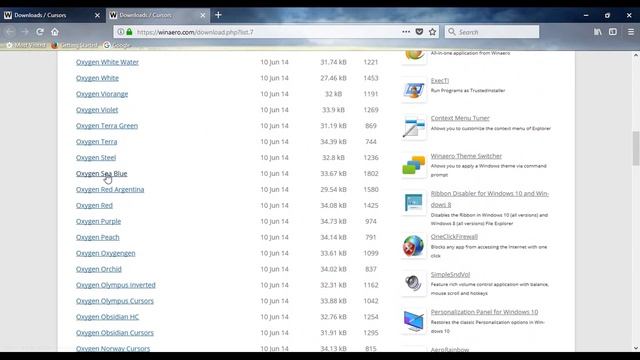Open the Oxygen Red link
The width and height of the screenshot is (640, 360).
click(x=94, y=205)
